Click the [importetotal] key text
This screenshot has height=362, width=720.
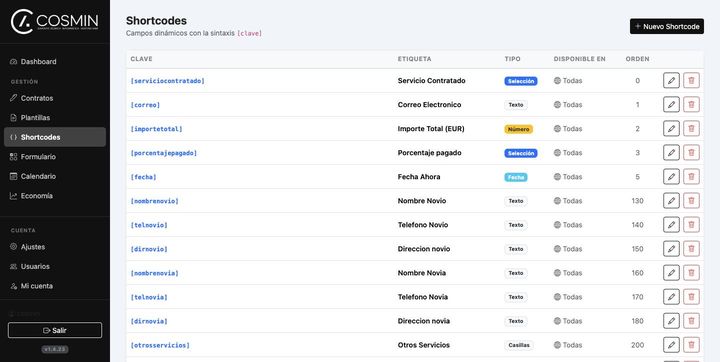[x=156, y=129]
